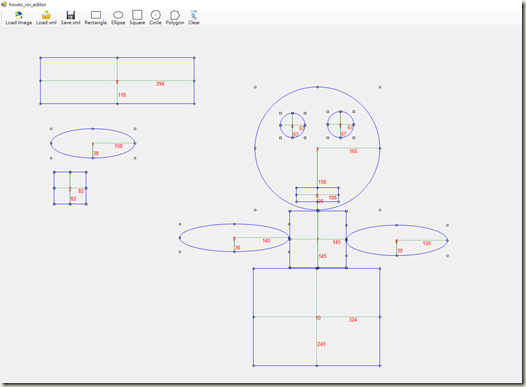The width and height of the screenshot is (526, 387).
Task: Click the right tip handle of right arm ellipse
Action: (448, 240)
